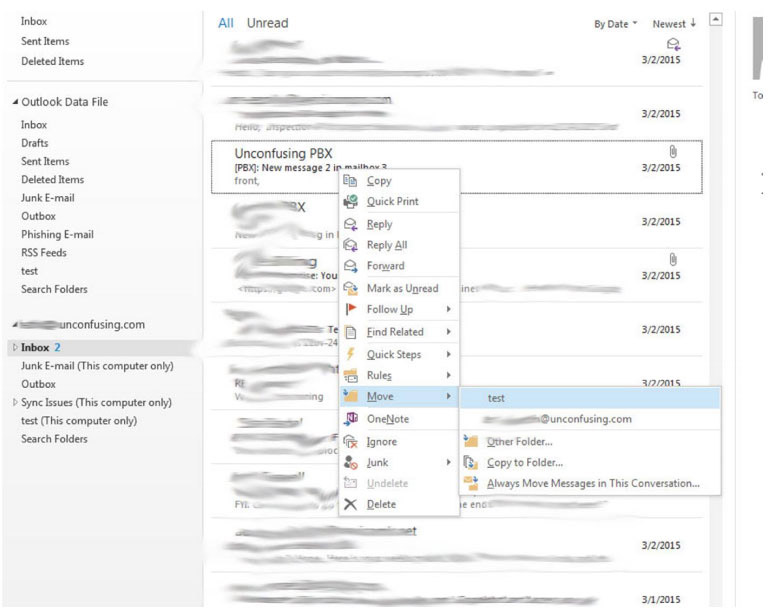
Task: Open Deleted Items in the favorites list
Action: click(x=52, y=61)
